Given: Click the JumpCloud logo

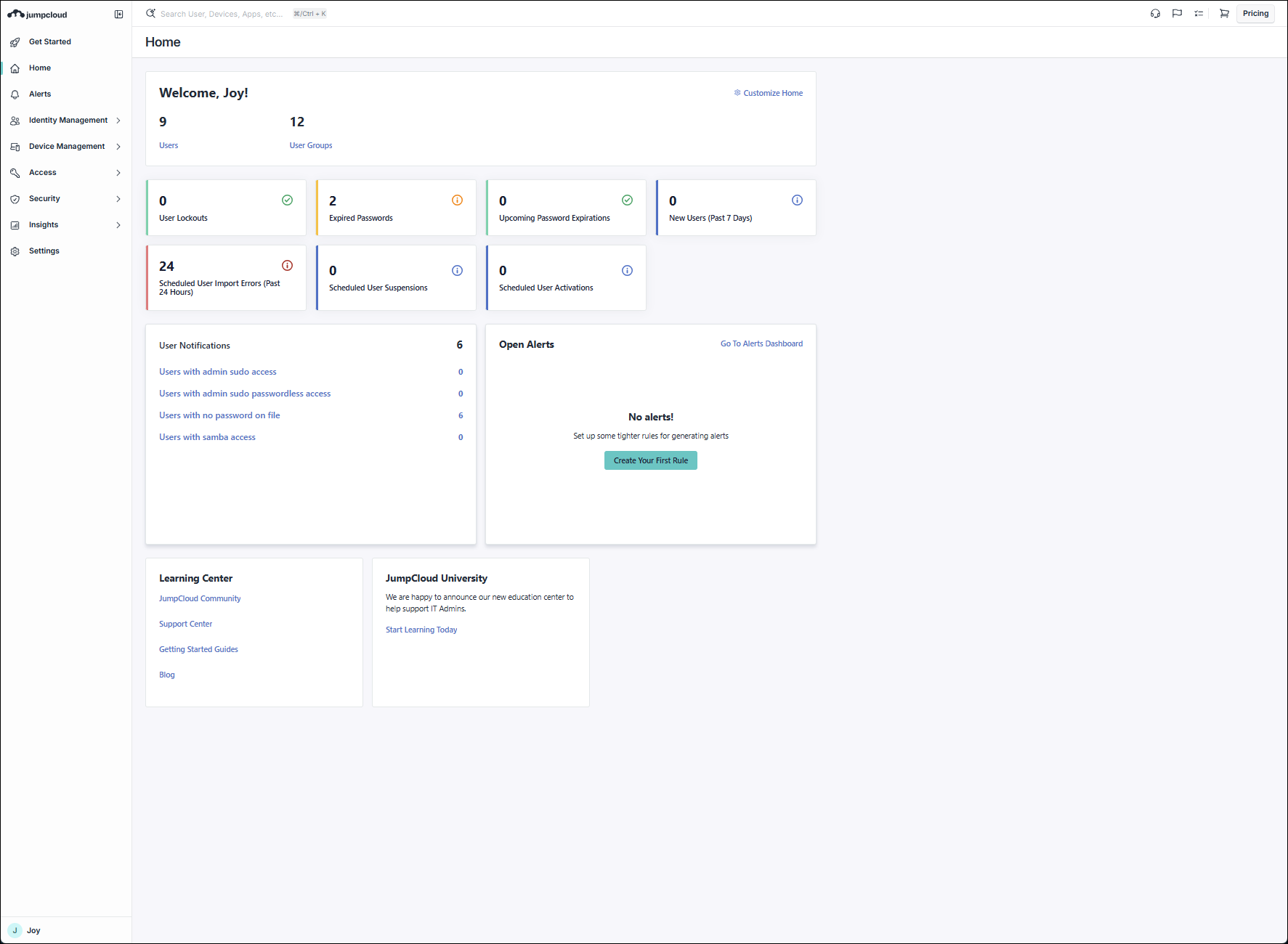Looking at the screenshot, I should [x=37, y=15].
